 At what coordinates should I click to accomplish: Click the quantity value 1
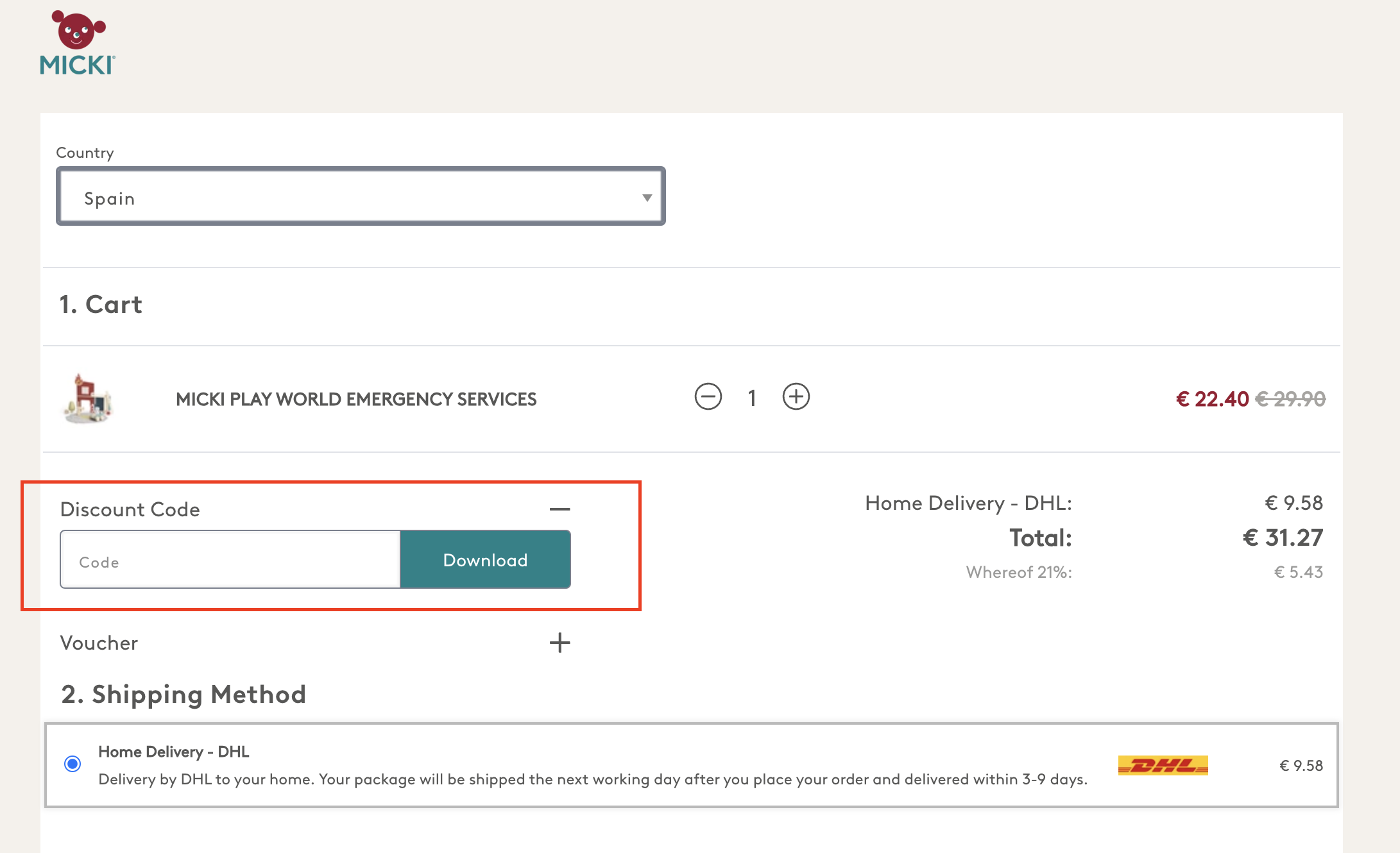752,398
